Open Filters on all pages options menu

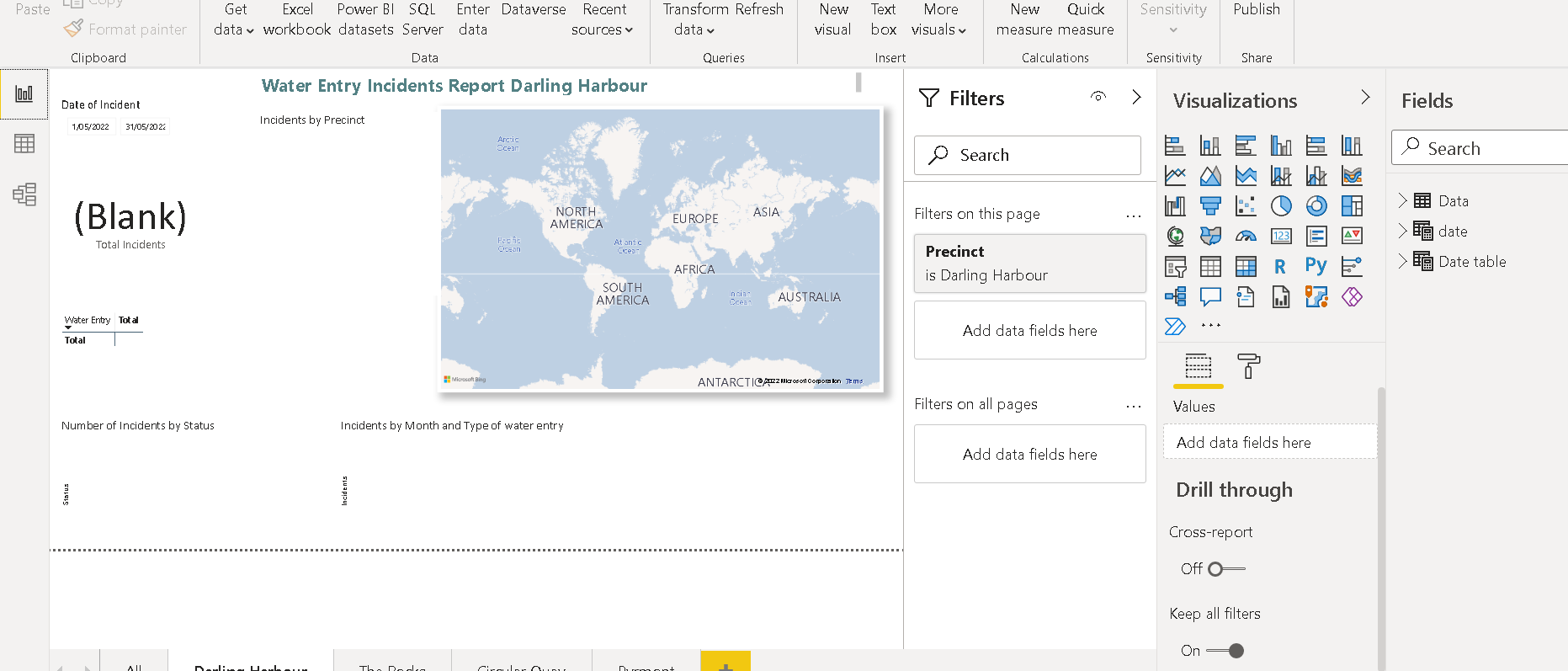coord(1134,407)
